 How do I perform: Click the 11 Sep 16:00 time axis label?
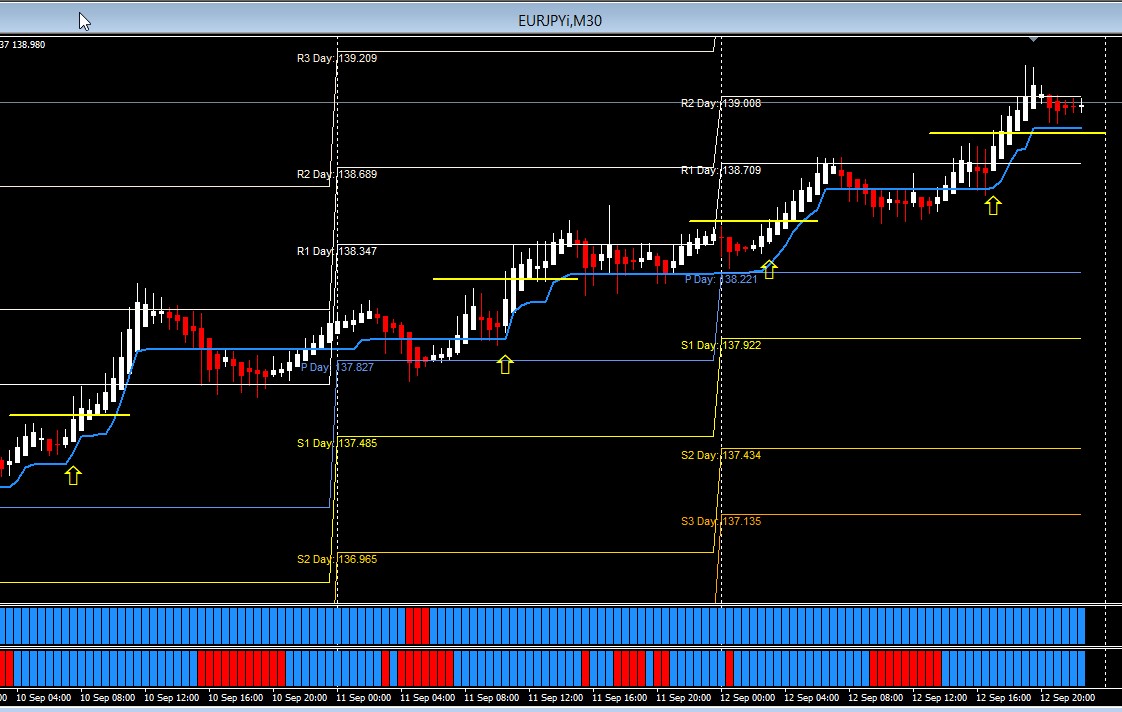pyautogui.click(x=620, y=697)
